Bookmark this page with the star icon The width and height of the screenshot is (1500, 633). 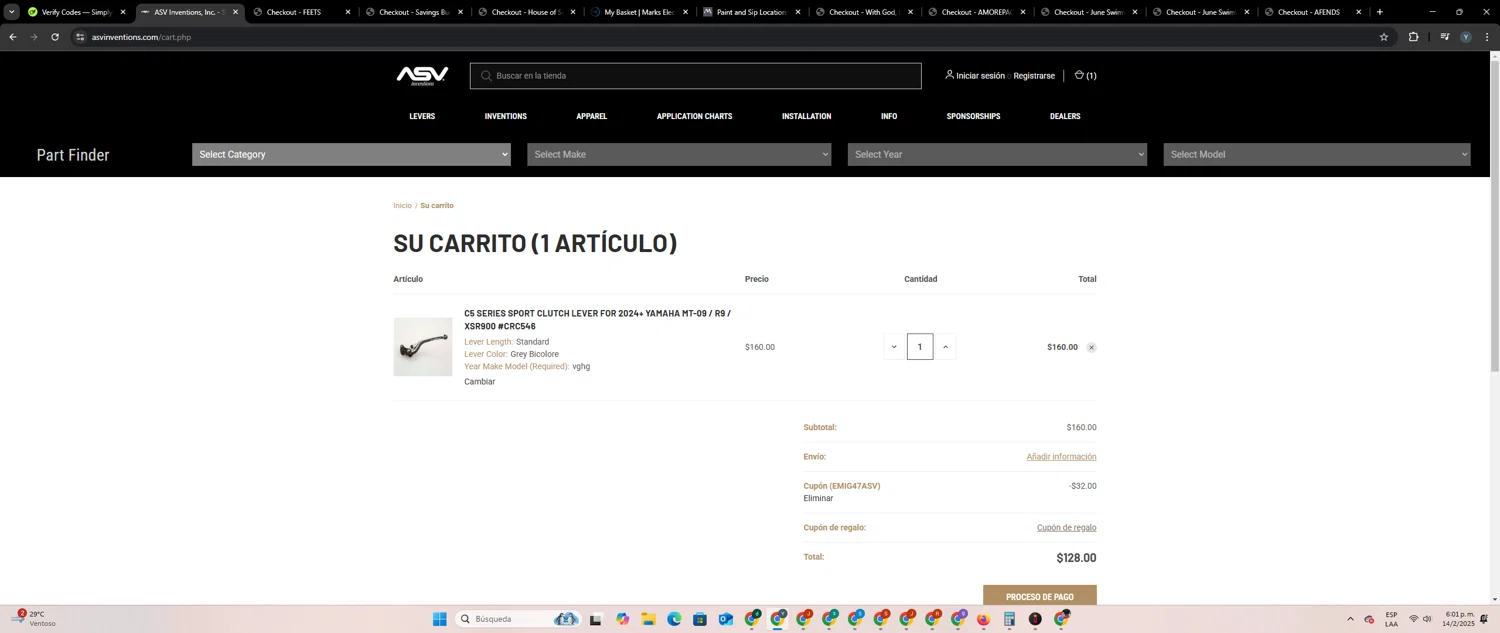[x=1384, y=37]
